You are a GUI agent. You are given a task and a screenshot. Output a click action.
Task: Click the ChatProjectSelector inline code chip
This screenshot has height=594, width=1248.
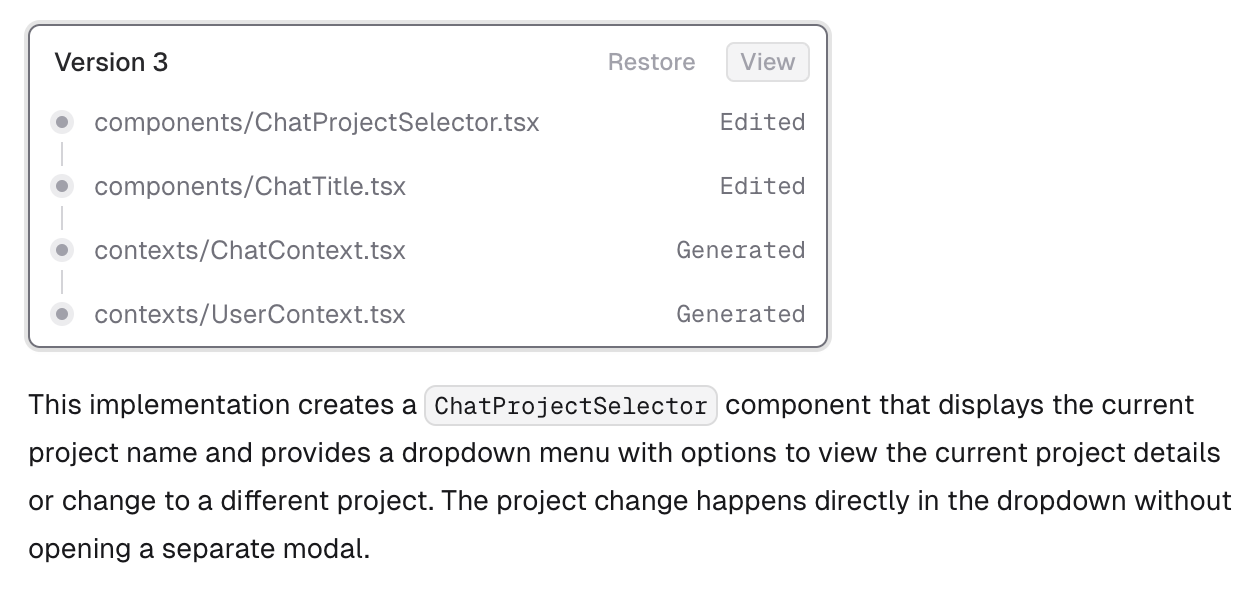click(x=571, y=406)
